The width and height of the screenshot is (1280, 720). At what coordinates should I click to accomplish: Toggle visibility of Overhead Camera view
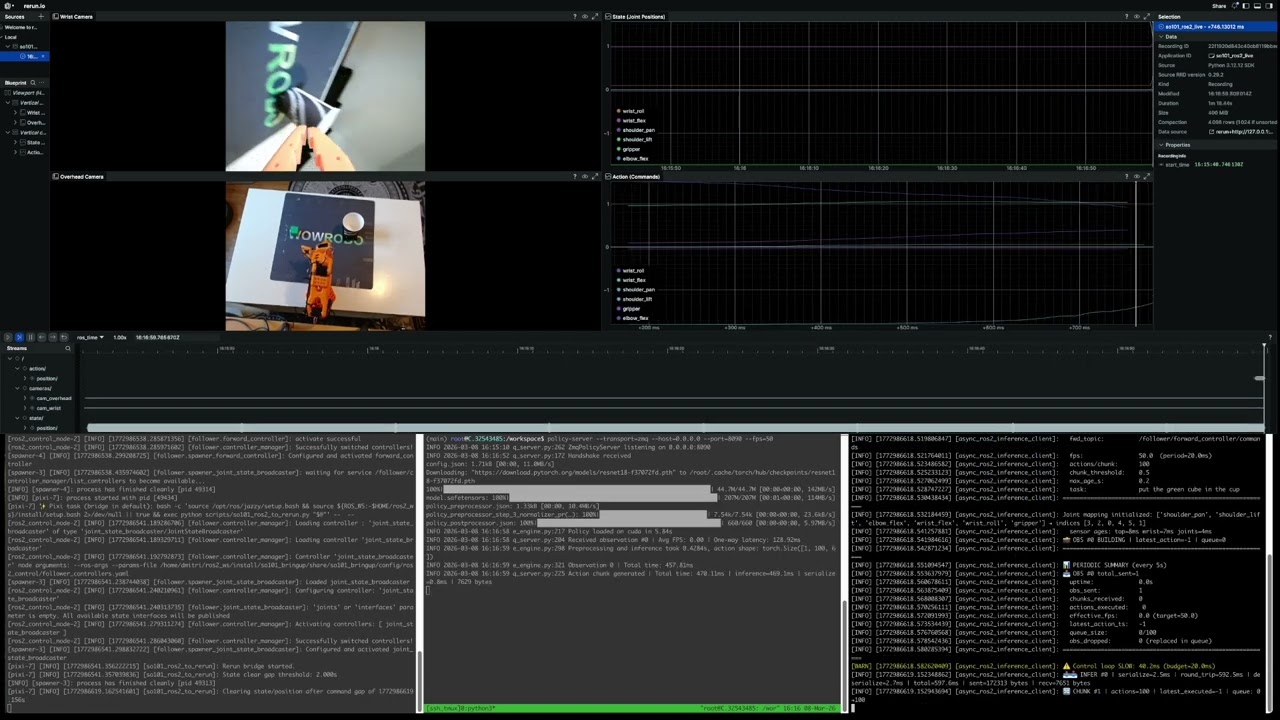coord(585,176)
